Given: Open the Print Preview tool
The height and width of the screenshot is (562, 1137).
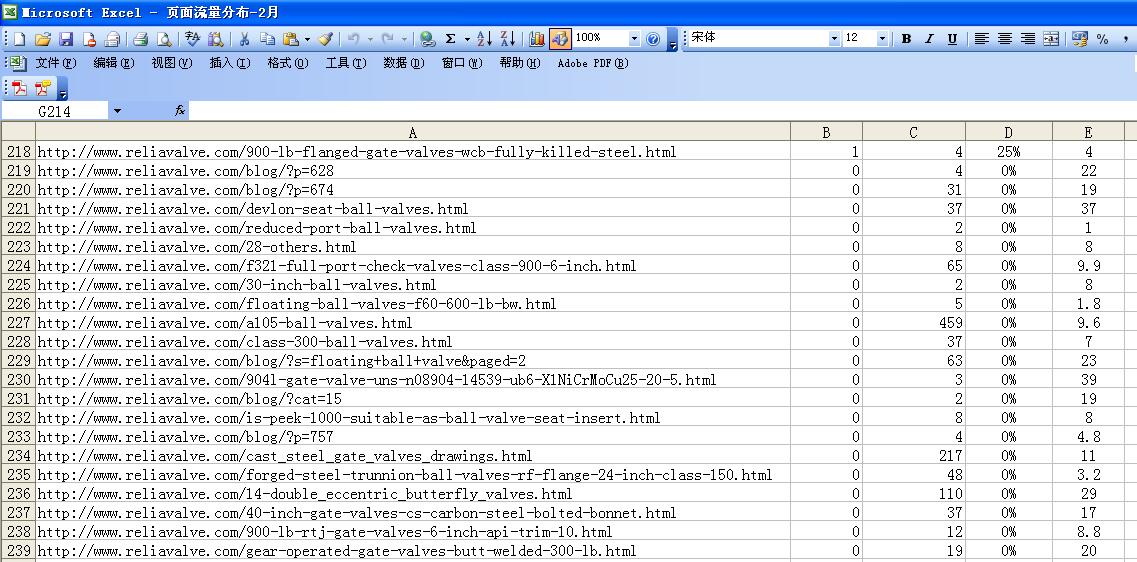Looking at the screenshot, I should 163,39.
